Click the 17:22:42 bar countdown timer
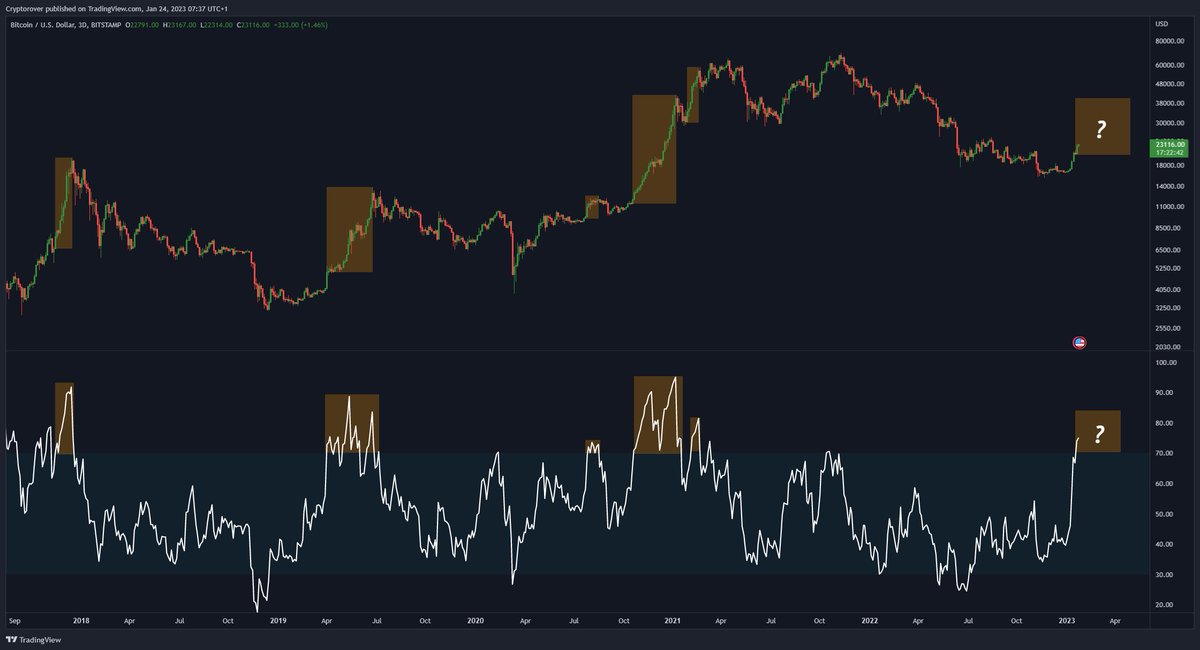This screenshot has width=1200, height=650. pyautogui.click(x=1168, y=153)
